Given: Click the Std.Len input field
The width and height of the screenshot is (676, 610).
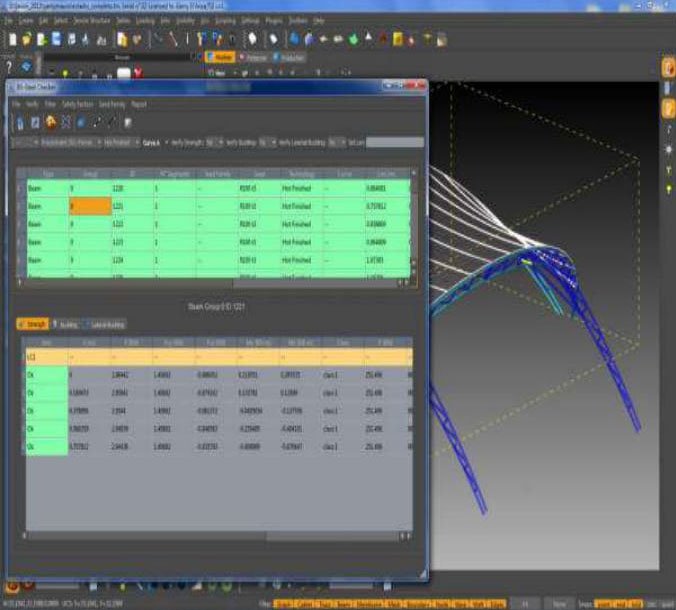Looking at the screenshot, I should (x=394, y=143).
